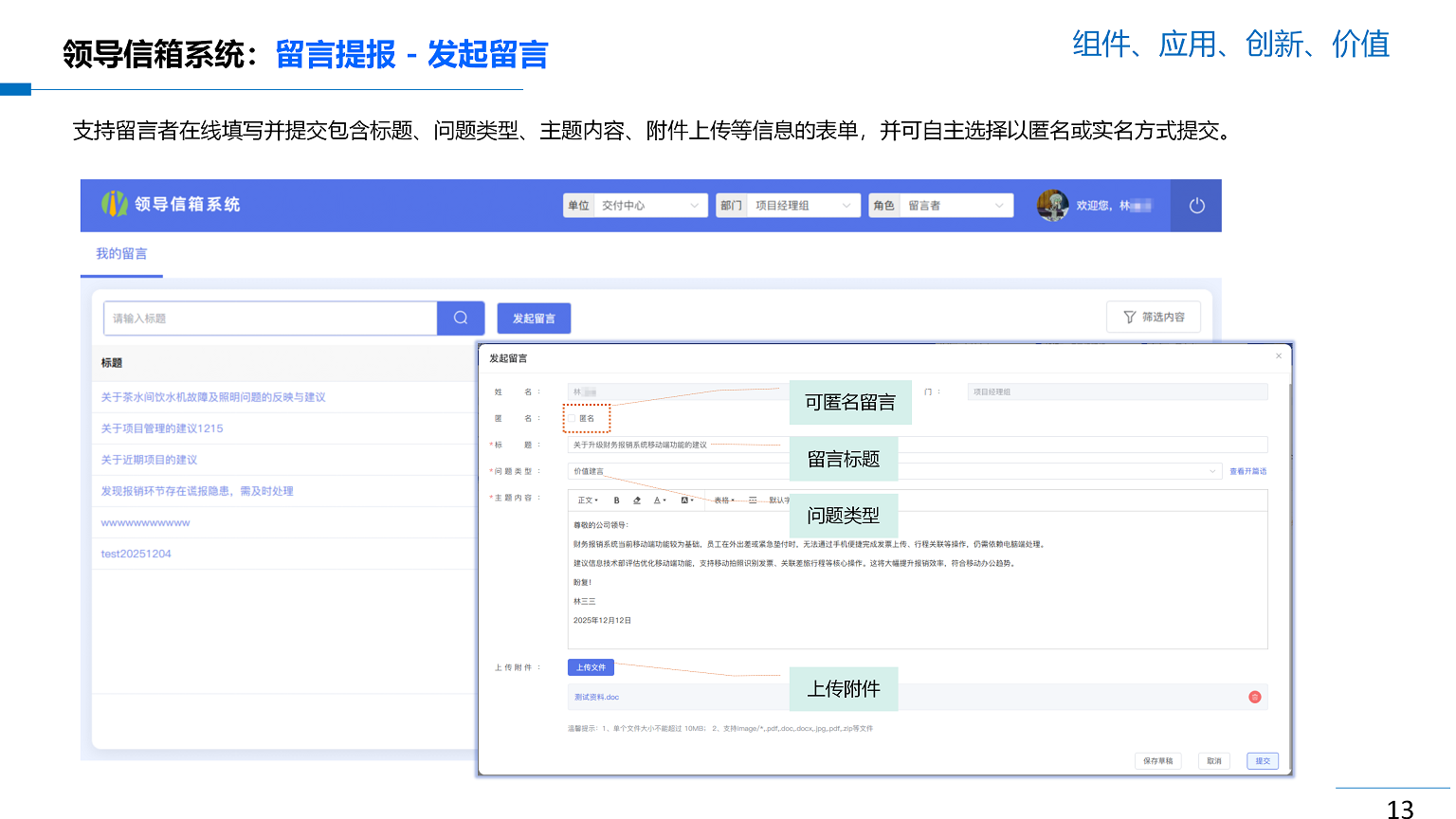Click the 领导信箱系统 logo icon
Screen dimensions: 1456x819
[x=115, y=205]
